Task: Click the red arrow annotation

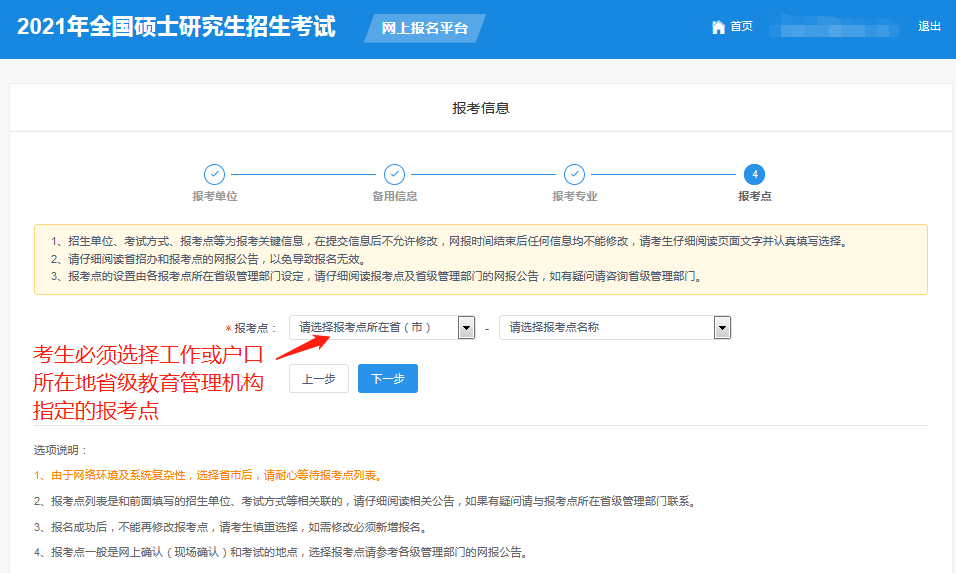Action: 301,347
